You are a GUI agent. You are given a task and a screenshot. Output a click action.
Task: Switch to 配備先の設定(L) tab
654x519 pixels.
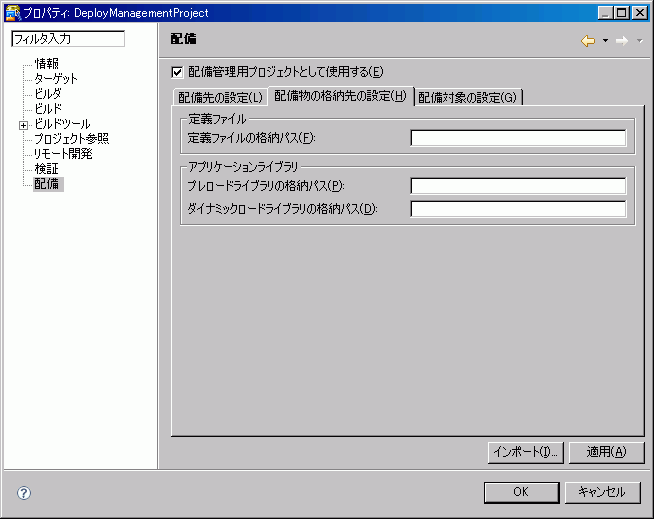pyautogui.click(x=220, y=98)
